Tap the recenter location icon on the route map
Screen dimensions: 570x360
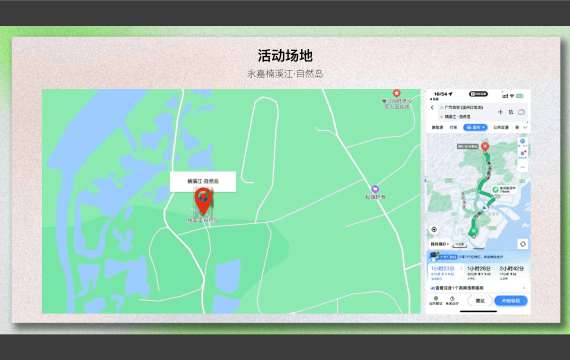point(523,244)
